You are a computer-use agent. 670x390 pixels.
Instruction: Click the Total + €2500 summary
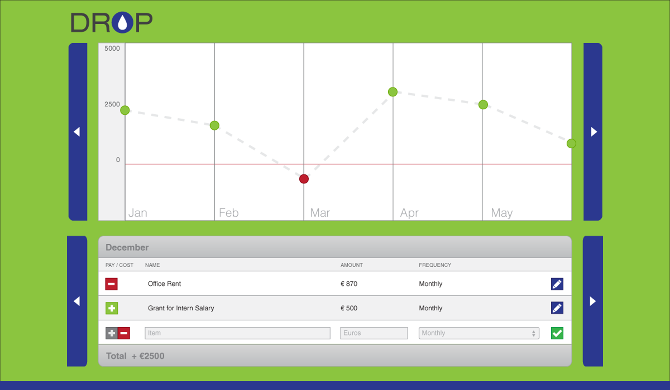pyautogui.click(x=135, y=356)
